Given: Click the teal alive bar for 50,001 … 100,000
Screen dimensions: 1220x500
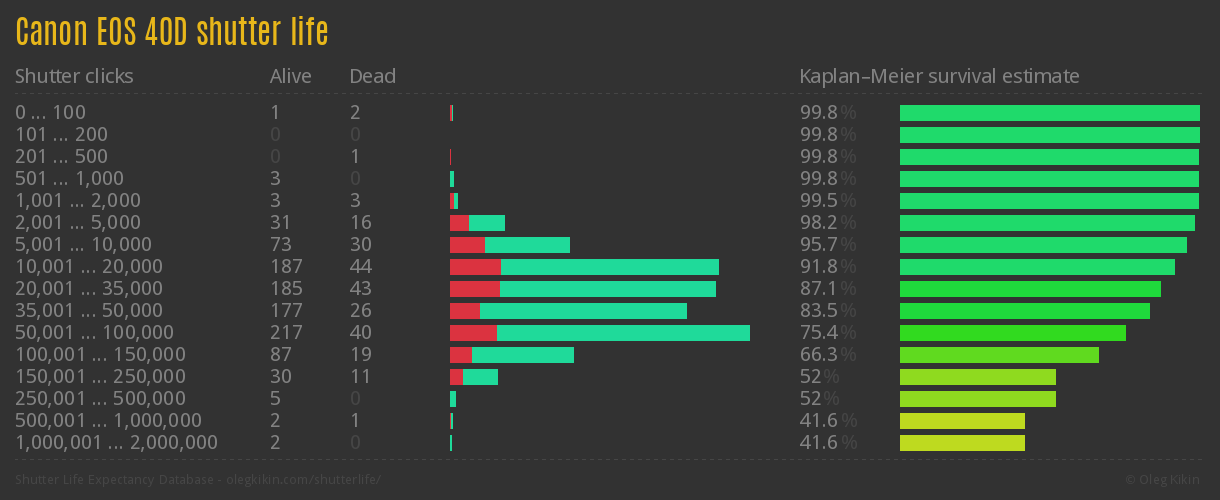Looking at the screenshot, I should pos(623,333).
